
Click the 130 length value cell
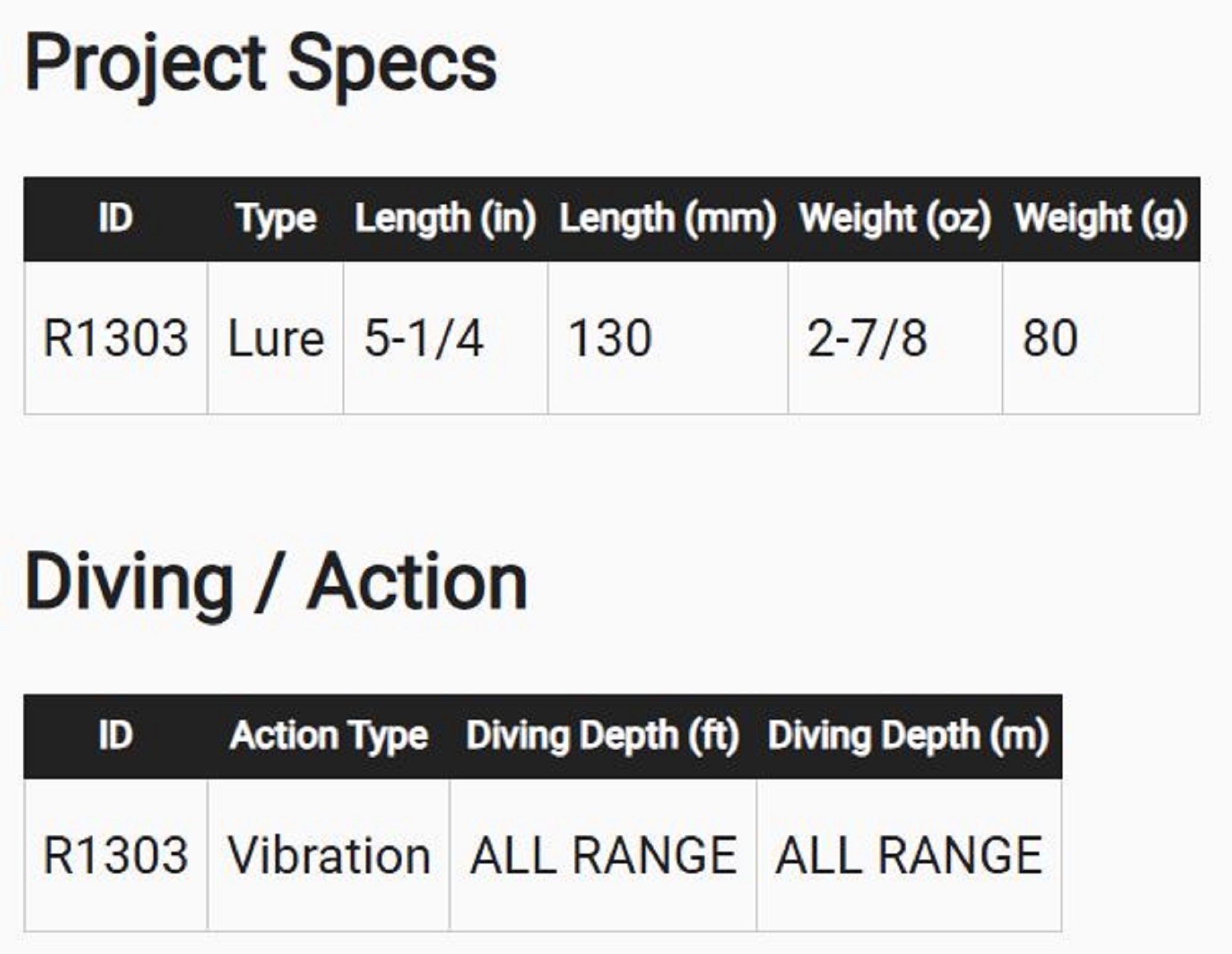pyautogui.click(x=609, y=339)
